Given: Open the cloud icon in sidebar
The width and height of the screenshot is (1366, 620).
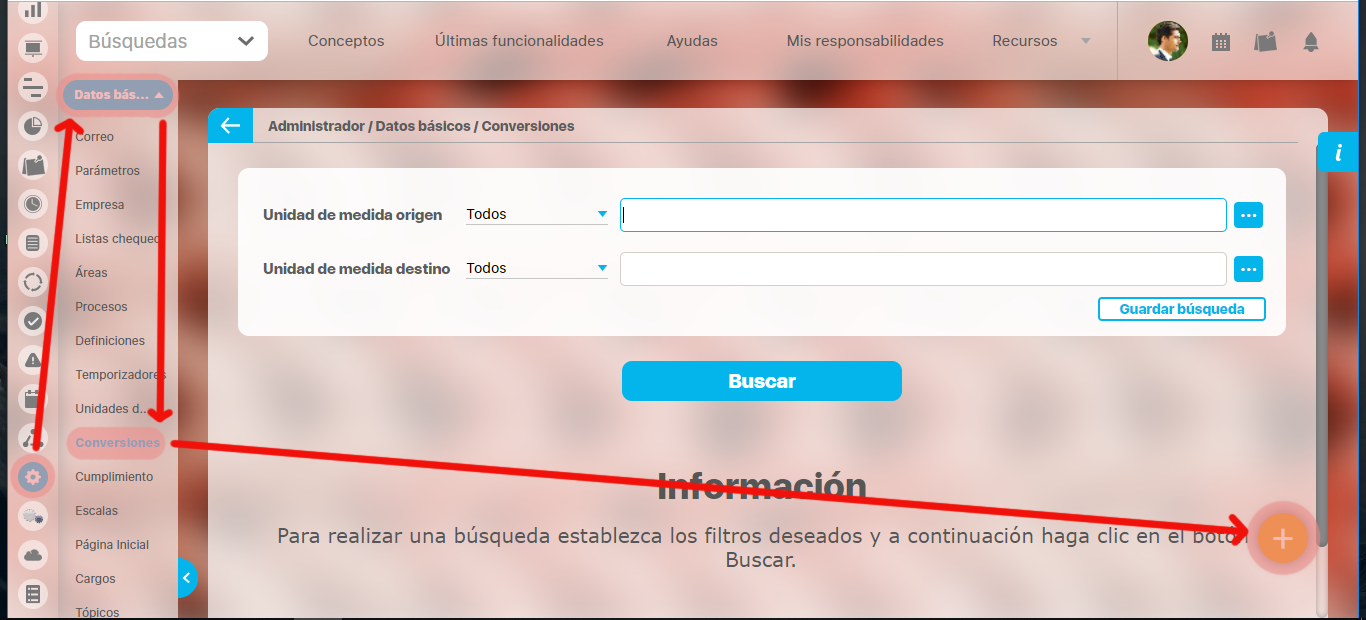Looking at the screenshot, I should point(33,554).
